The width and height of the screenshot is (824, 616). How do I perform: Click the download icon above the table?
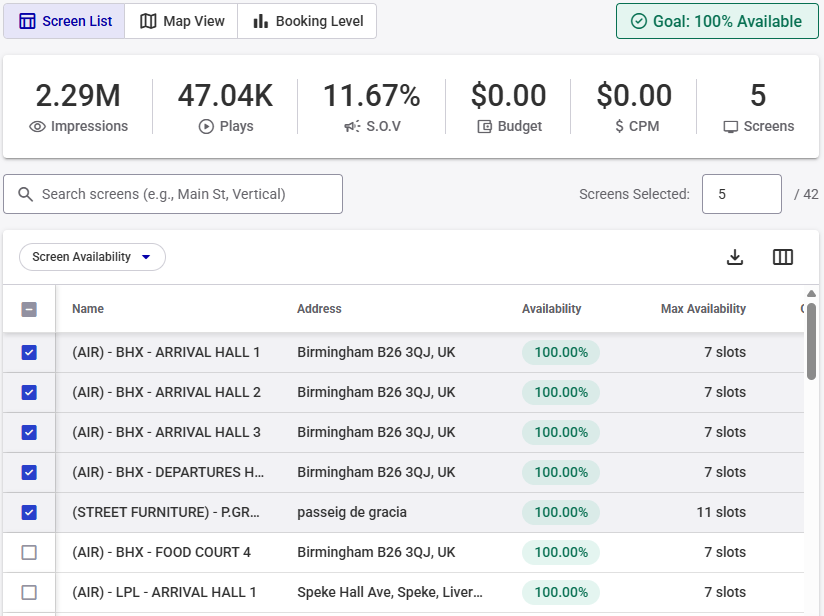pyautogui.click(x=735, y=257)
